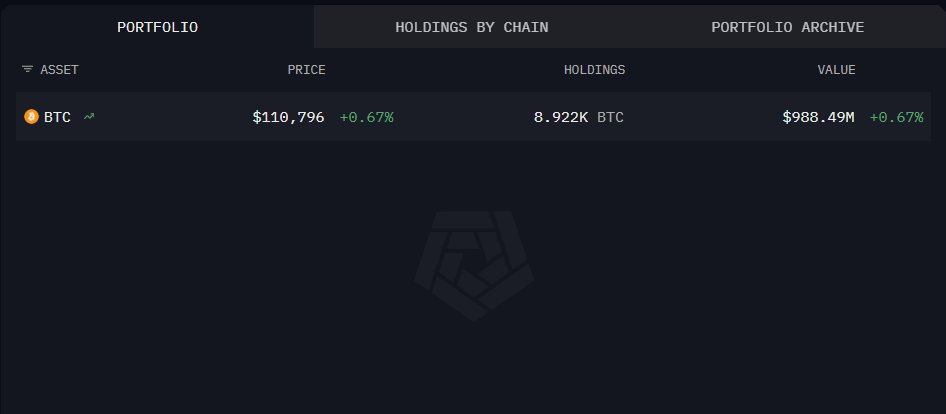
Task: Click the BTC unit label in Holdings column
Action: click(610, 117)
